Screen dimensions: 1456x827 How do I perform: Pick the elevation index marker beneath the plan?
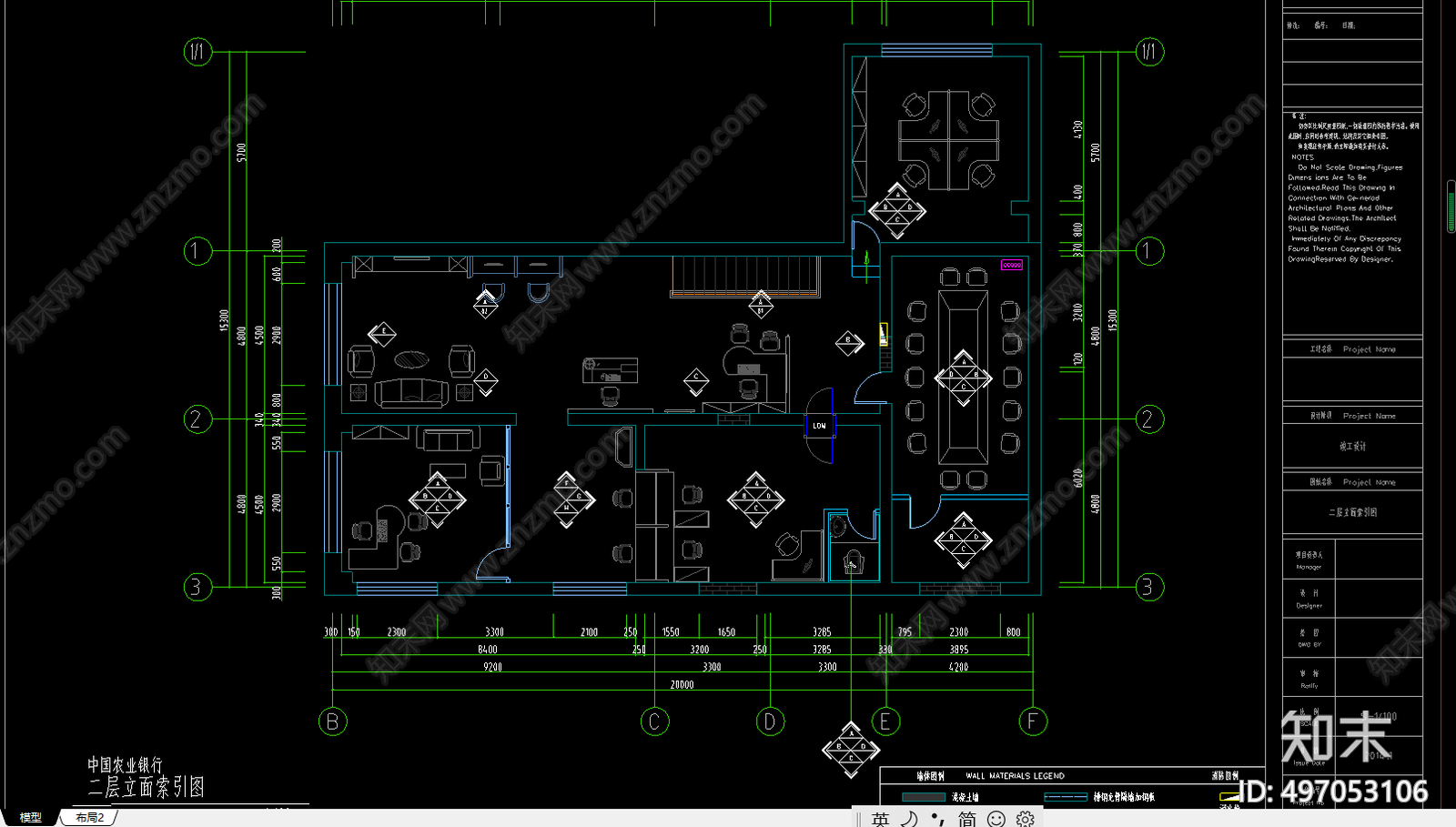pyautogui.click(x=851, y=750)
